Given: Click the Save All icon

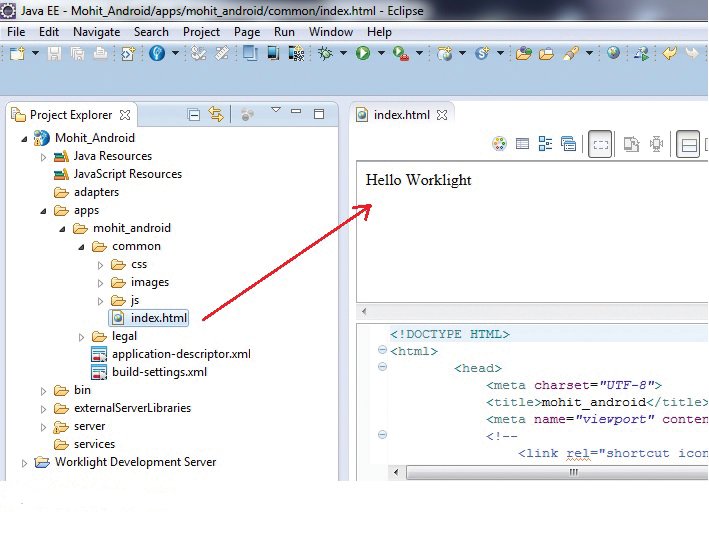Looking at the screenshot, I should pyautogui.click(x=78, y=54).
